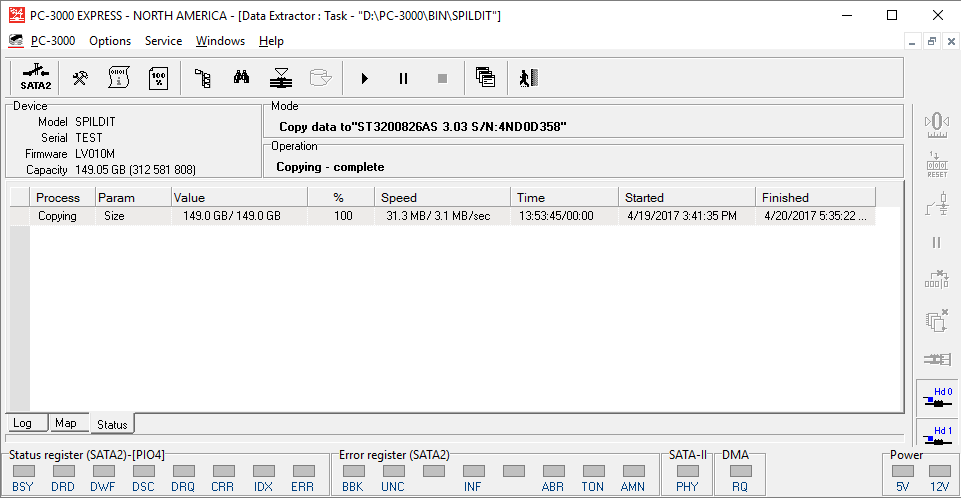Click the PC-3000 application title icon

coord(17,15)
